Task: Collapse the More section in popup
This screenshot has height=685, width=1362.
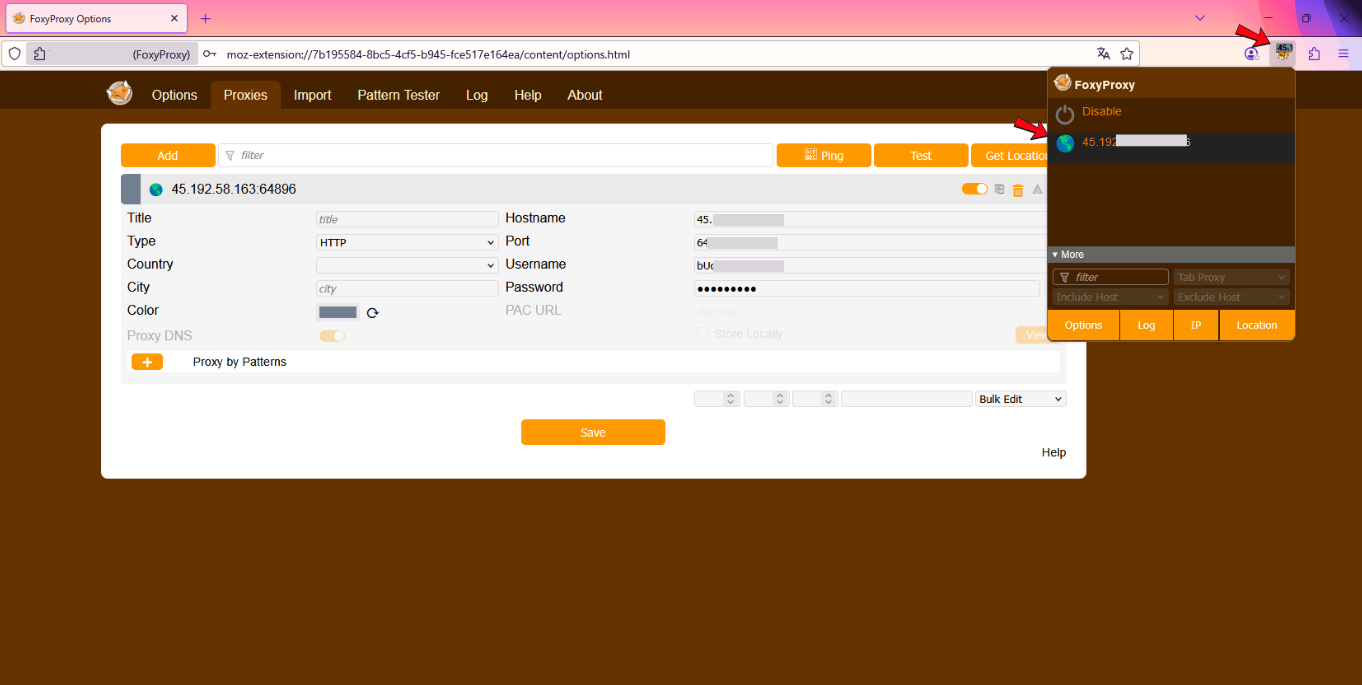Action: point(1170,255)
